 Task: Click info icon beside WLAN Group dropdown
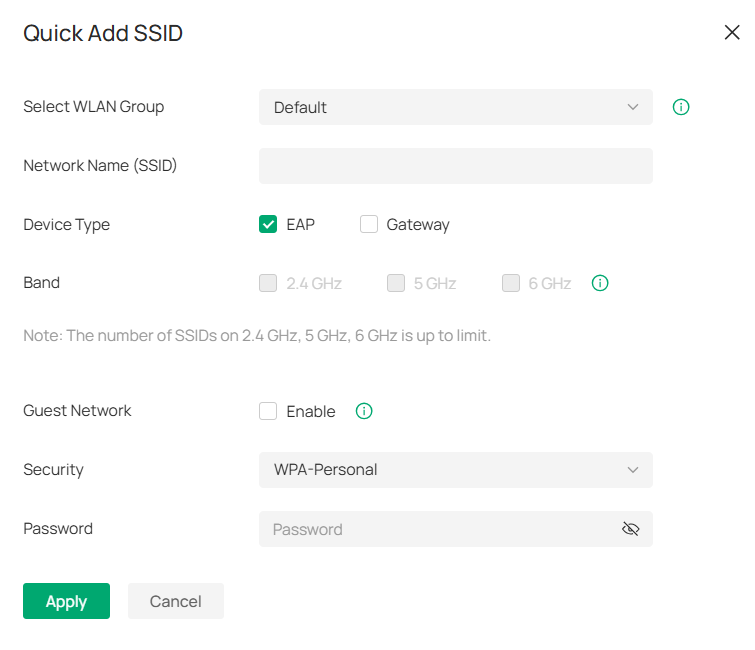(681, 107)
